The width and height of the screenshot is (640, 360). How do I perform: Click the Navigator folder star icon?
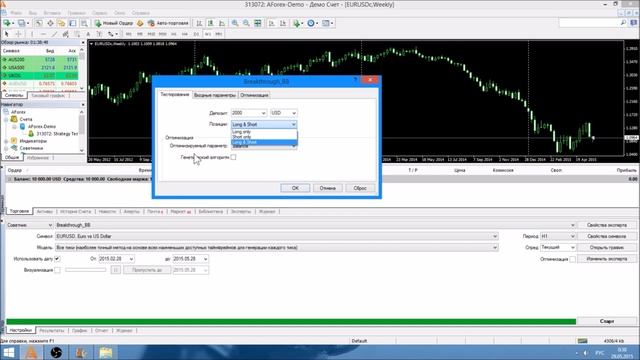pyautogui.click(x=61, y=23)
